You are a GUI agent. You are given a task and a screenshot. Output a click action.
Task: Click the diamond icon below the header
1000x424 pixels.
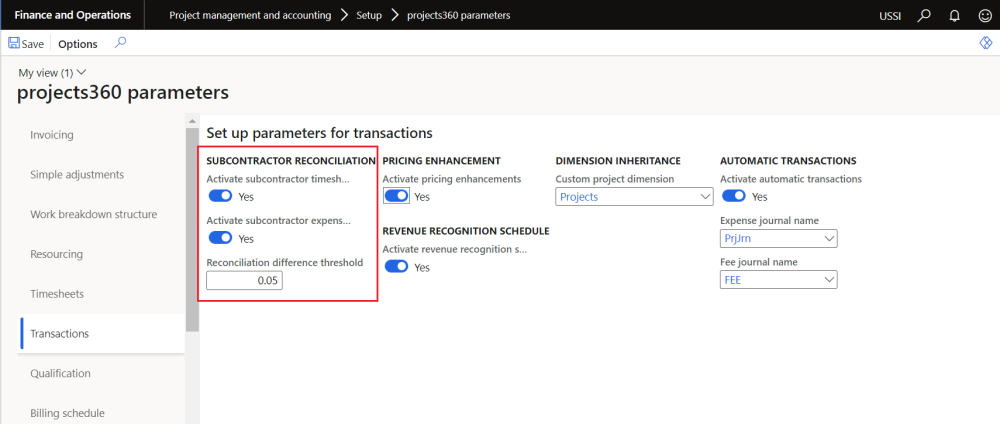tap(985, 43)
